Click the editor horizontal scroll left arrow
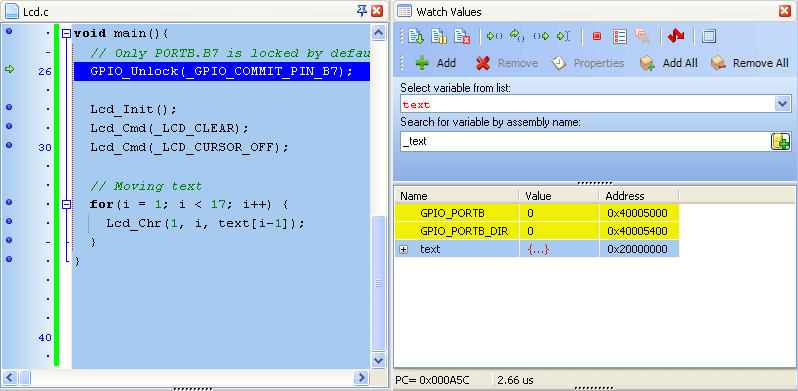 11,378
